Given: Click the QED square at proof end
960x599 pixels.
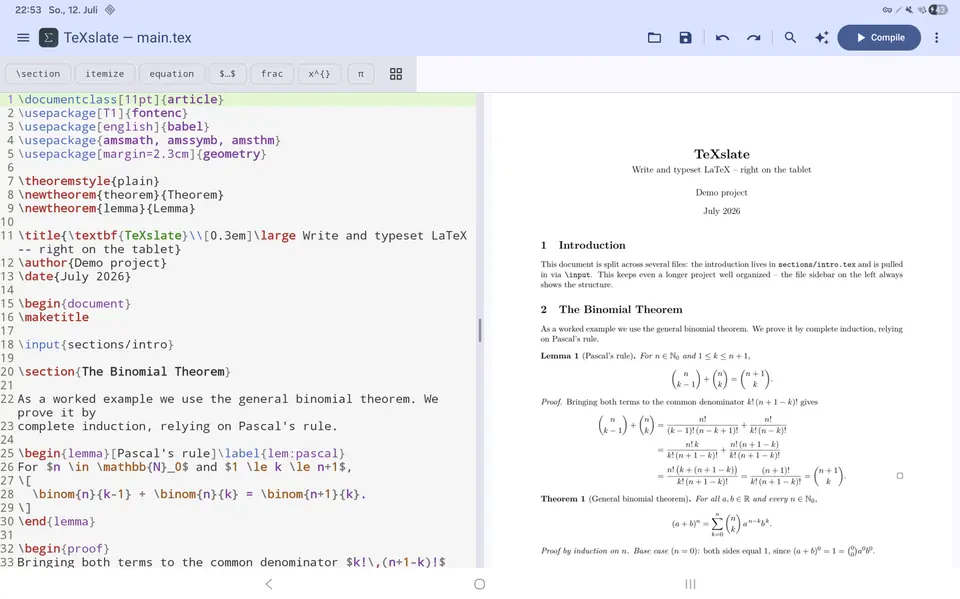Looking at the screenshot, I should pyautogui.click(x=899, y=475).
